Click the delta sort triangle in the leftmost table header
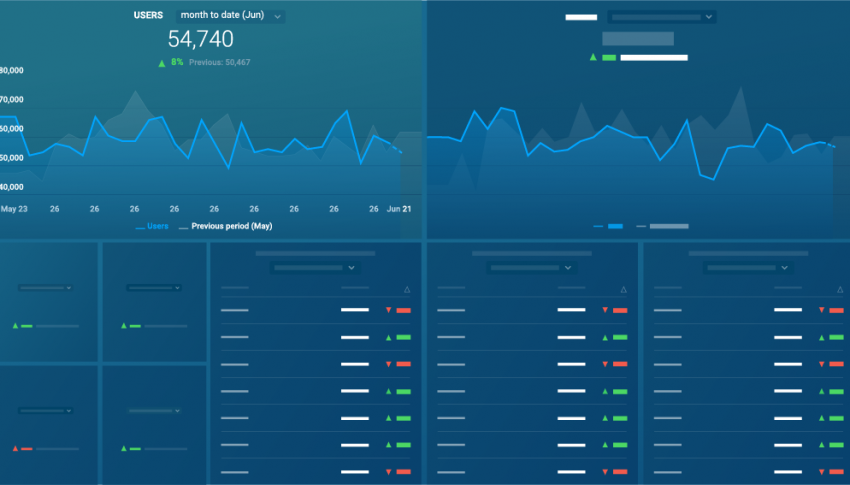Viewport: 850px width, 485px height. [x=407, y=290]
